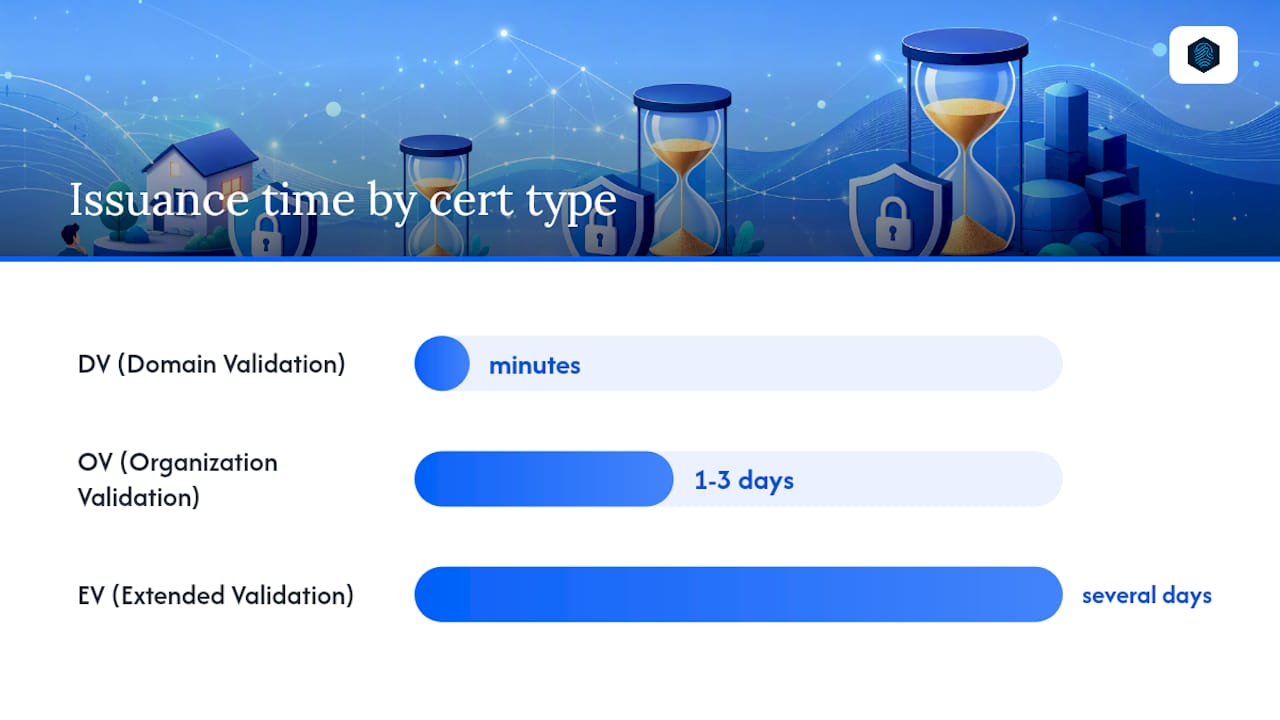Click the fingerprint logo icon
This screenshot has width=1280, height=720.
[1203, 55]
